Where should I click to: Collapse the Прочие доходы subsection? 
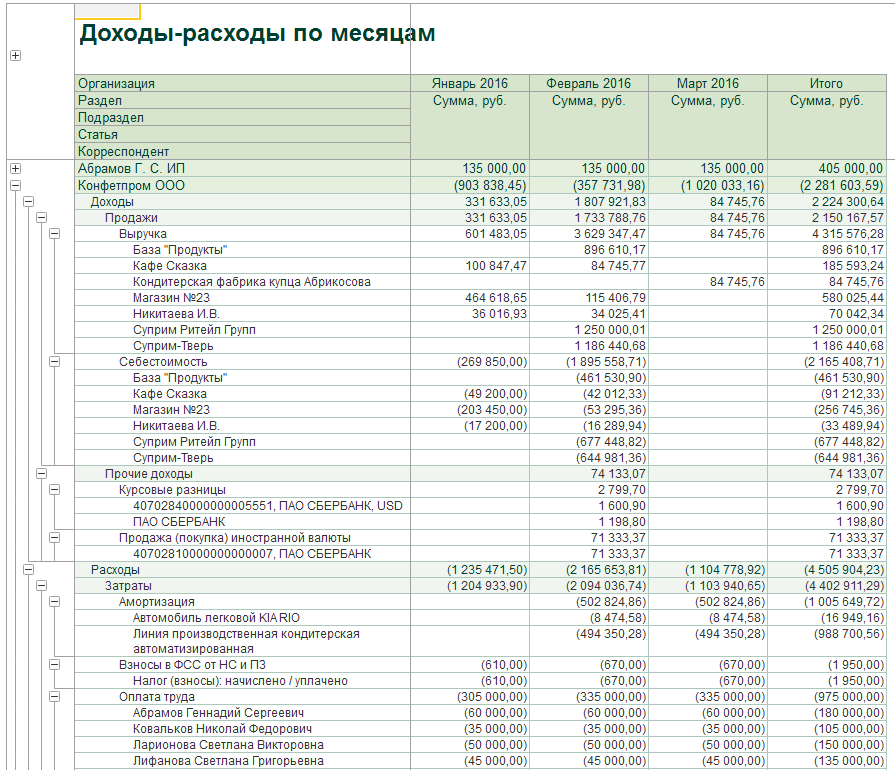click(42, 473)
